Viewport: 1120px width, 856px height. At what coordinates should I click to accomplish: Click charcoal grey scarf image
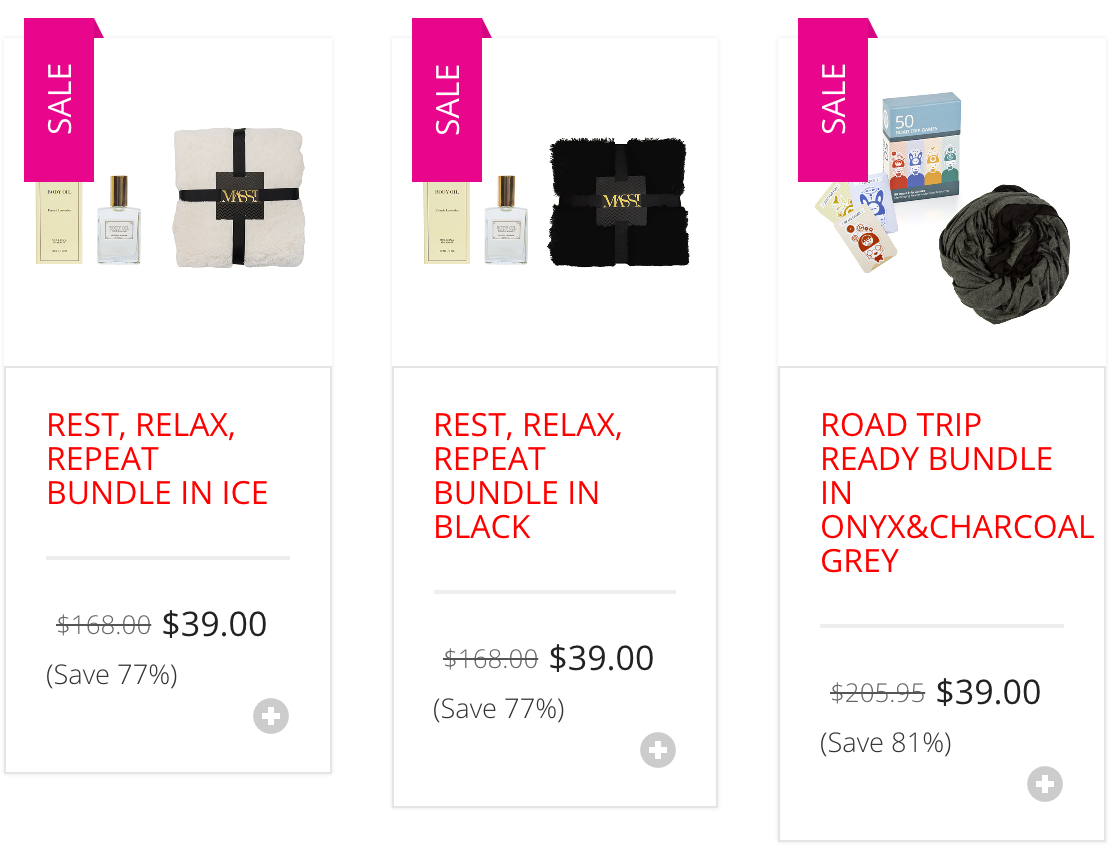click(1004, 254)
